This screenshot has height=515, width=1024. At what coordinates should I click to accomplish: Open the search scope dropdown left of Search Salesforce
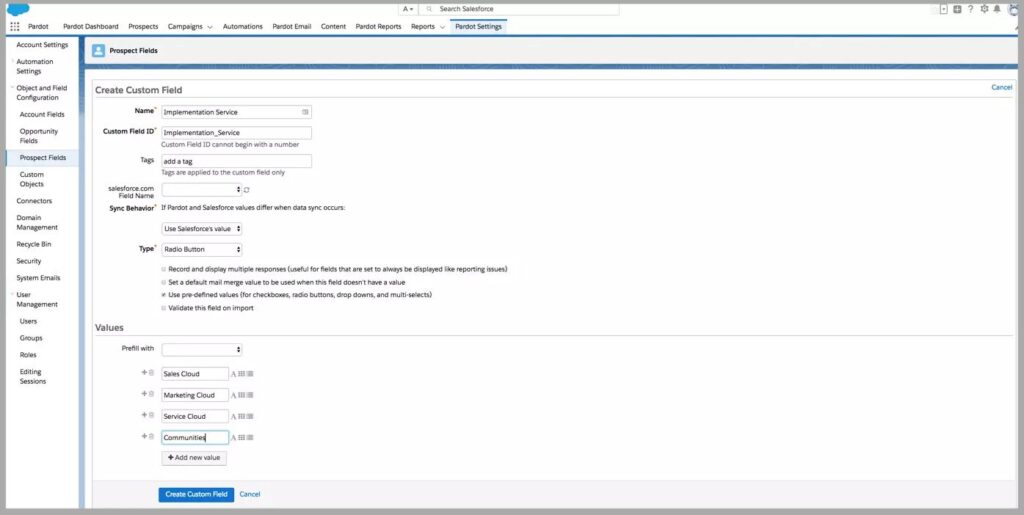tap(408, 9)
